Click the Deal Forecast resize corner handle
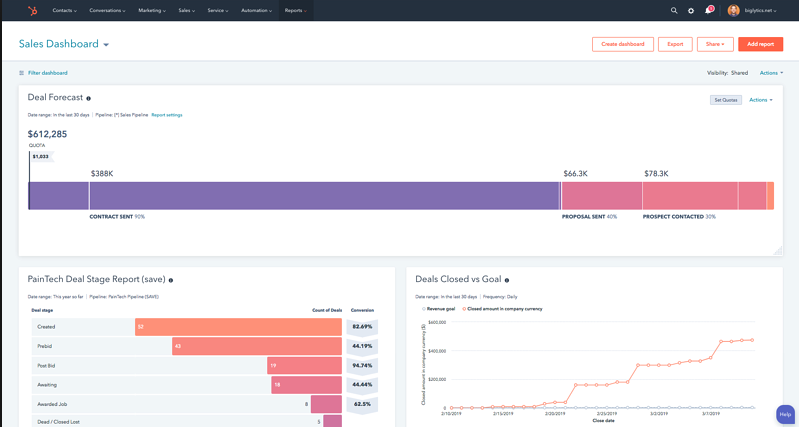Viewport: 799px width, 427px height. point(778,250)
